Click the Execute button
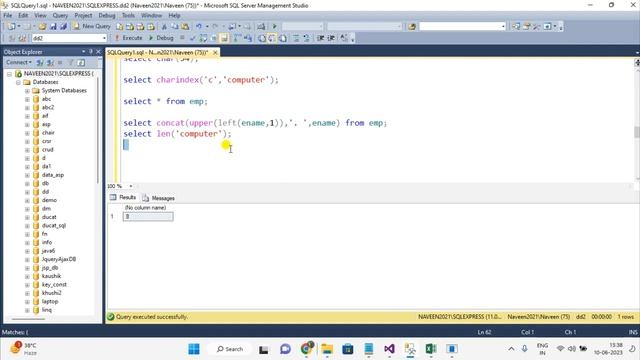 click(x=129, y=38)
